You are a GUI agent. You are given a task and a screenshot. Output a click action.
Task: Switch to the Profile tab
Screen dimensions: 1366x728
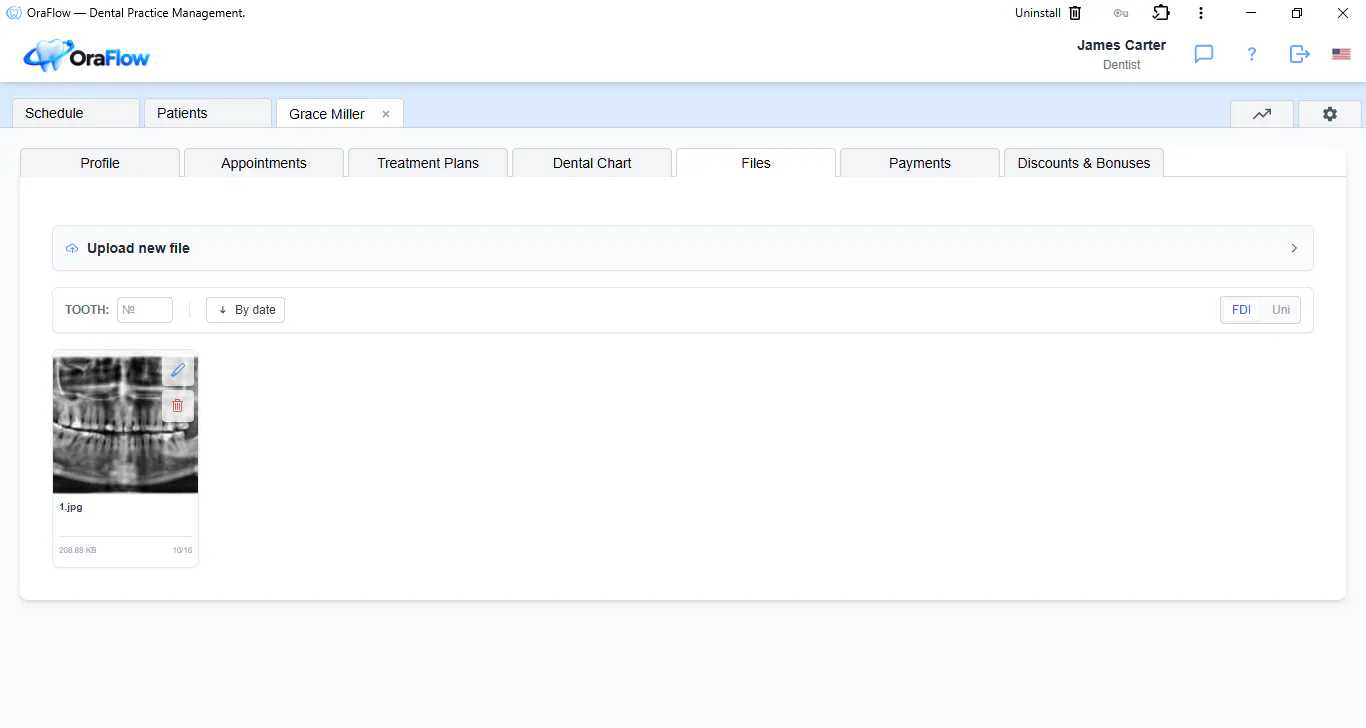100,163
